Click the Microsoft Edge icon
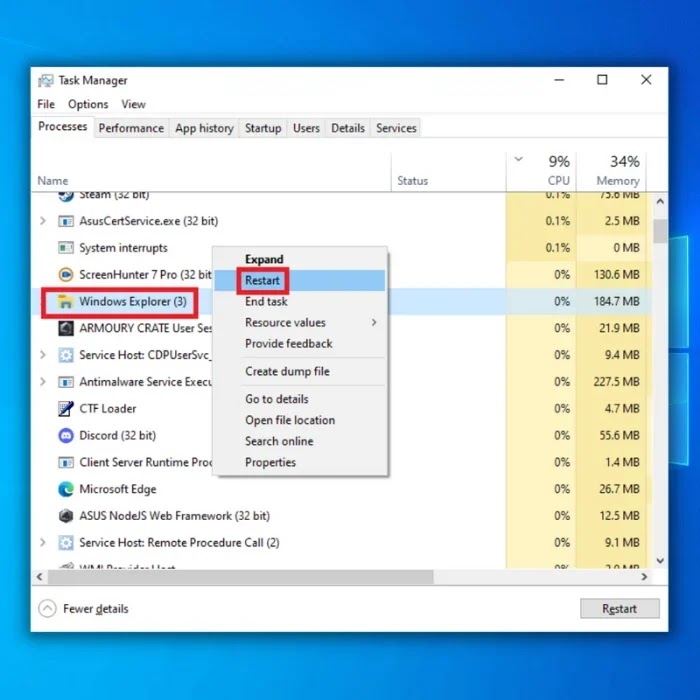 point(66,489)
